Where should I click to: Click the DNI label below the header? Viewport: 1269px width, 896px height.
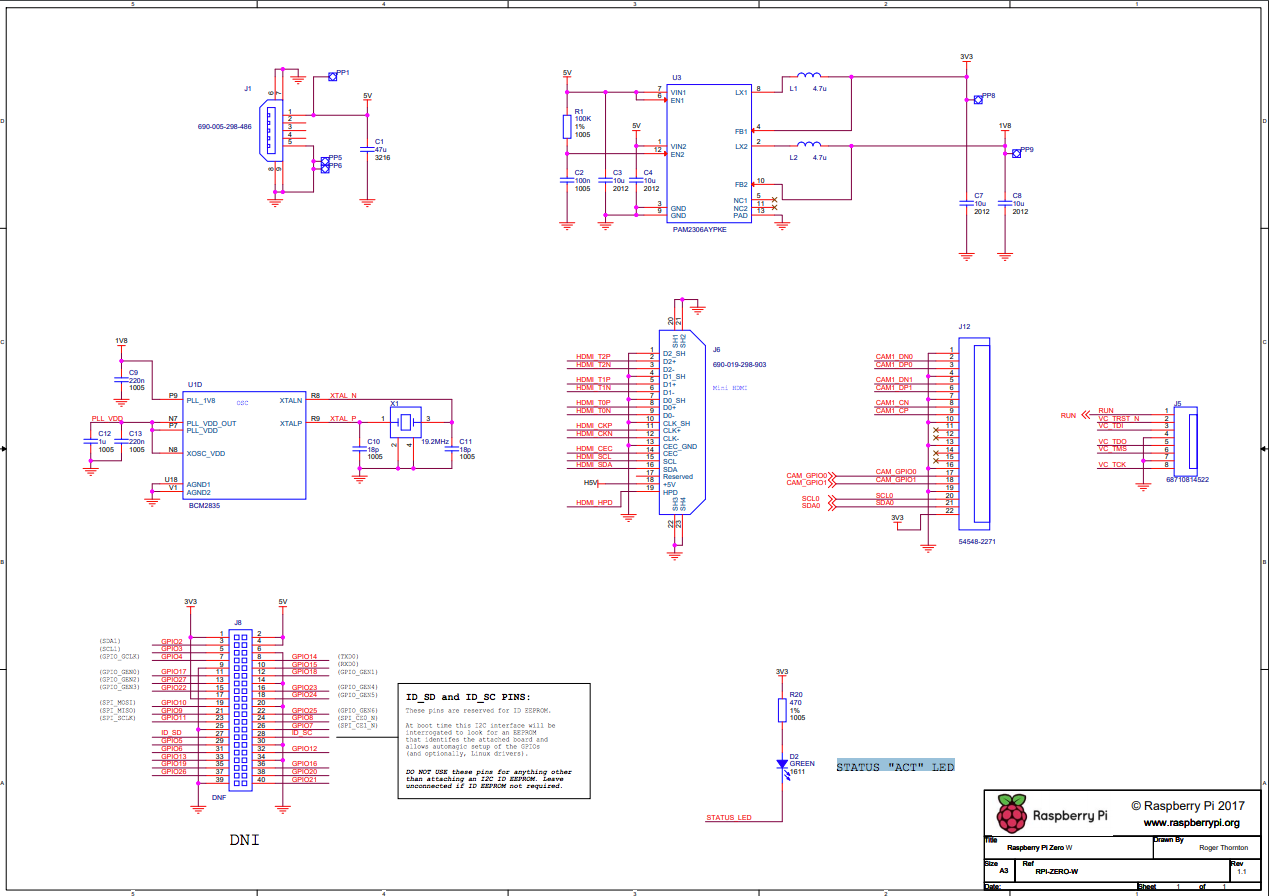pyautogui.click(x=244, y=841)
